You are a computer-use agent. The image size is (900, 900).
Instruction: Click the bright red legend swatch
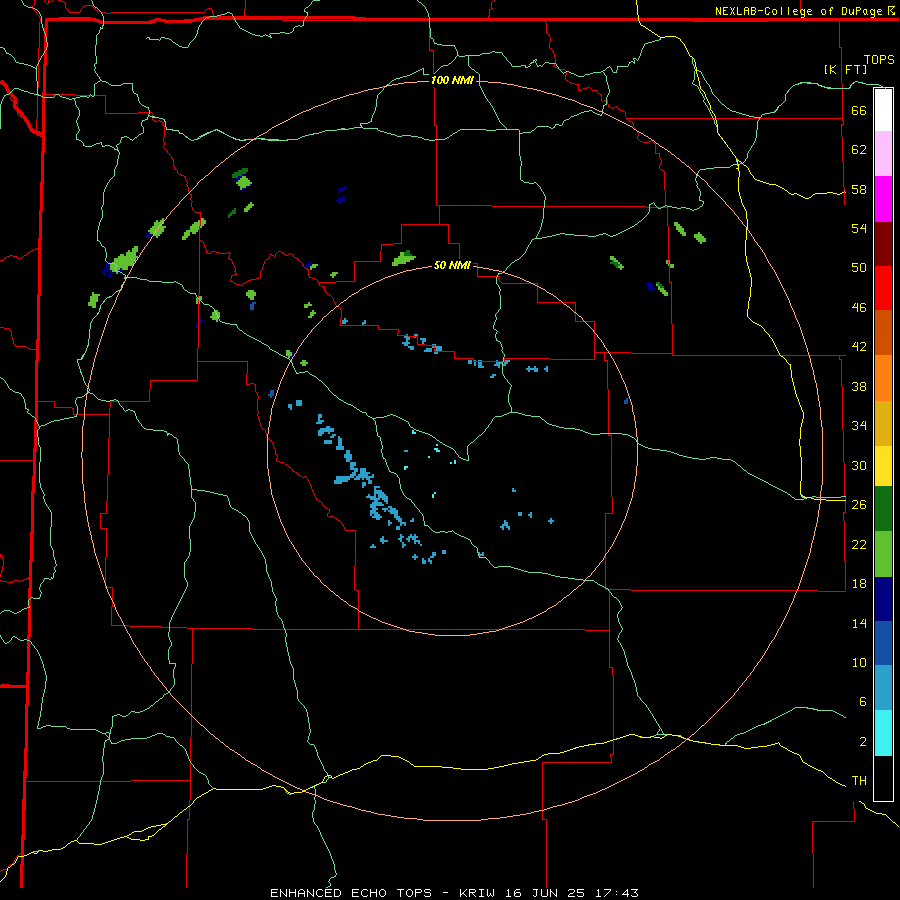(883, 288)
